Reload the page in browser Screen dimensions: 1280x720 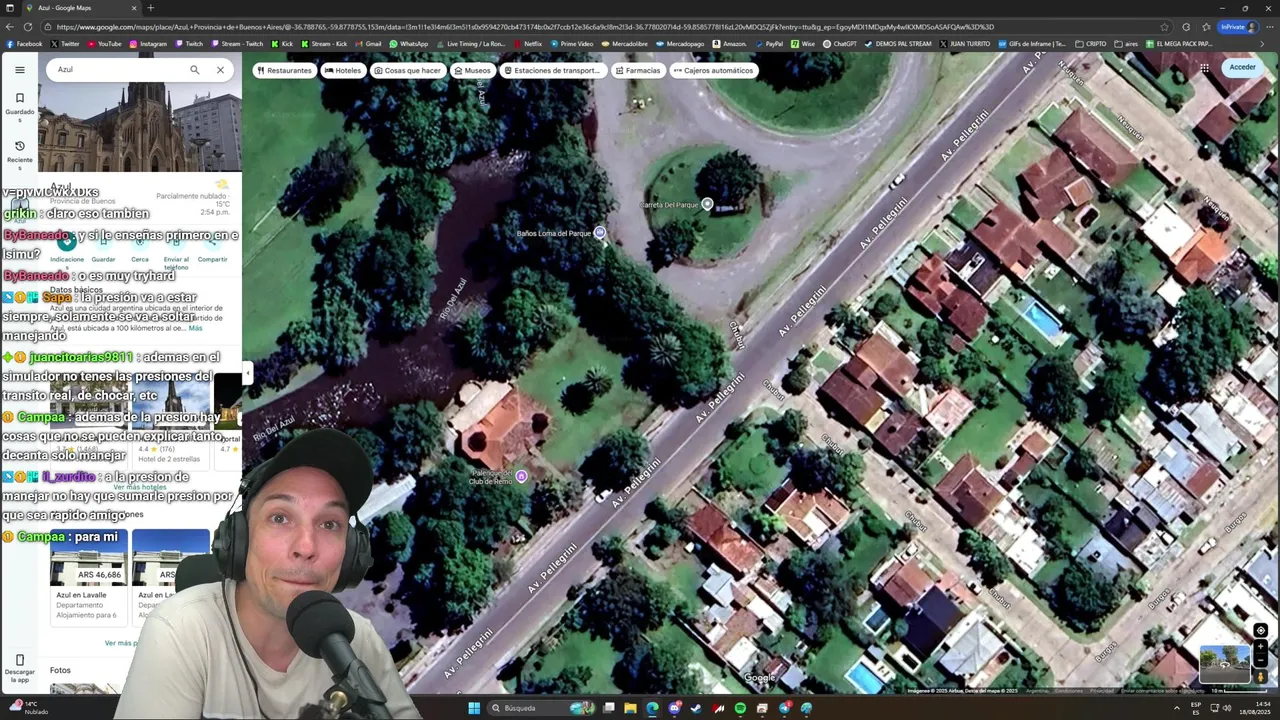pos(30,27)
